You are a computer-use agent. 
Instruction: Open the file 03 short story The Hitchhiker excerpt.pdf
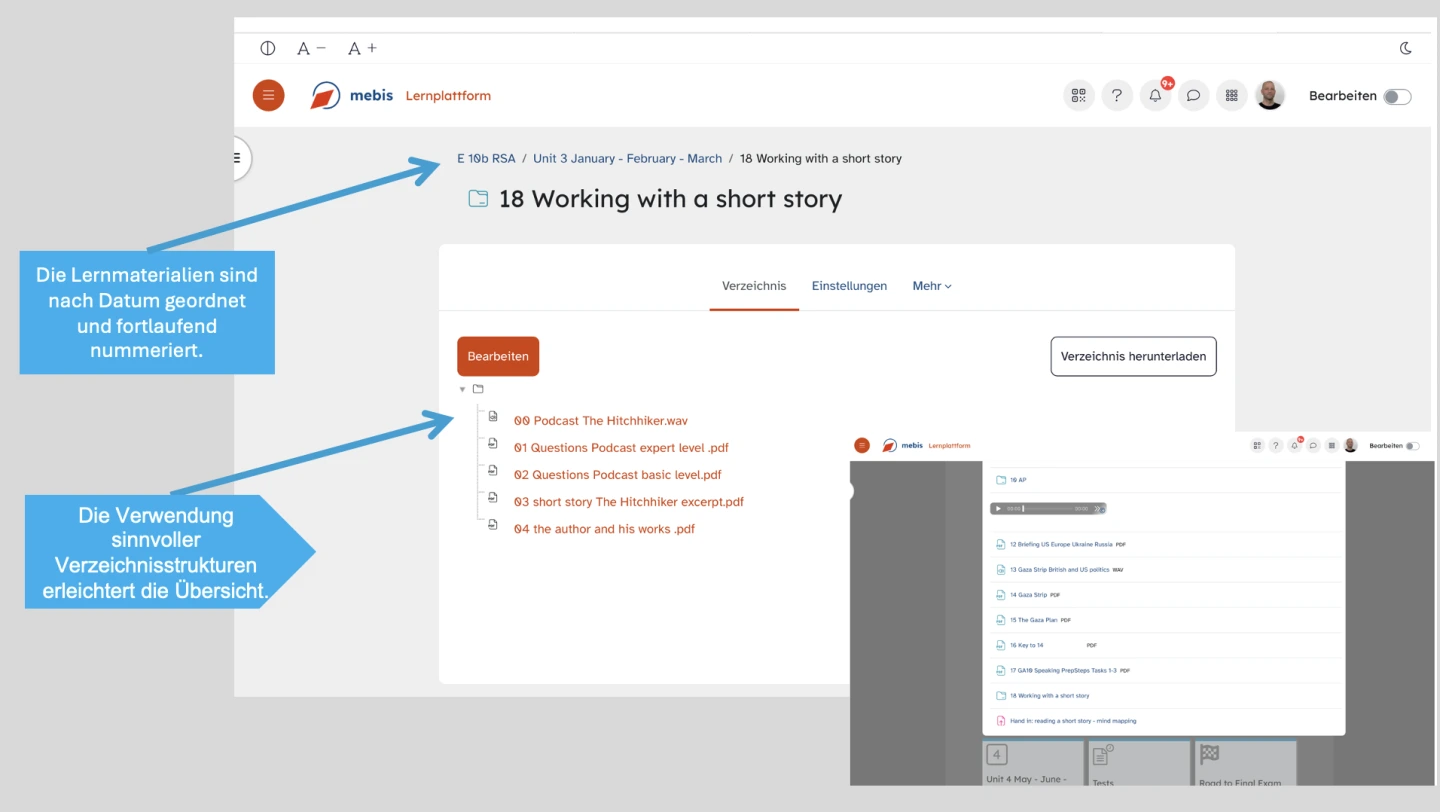(629, 502)
